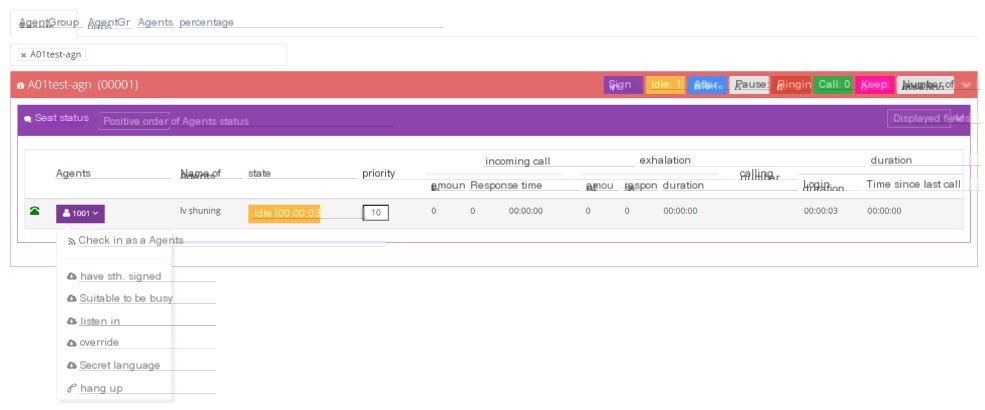Choose 'have sth. signed' from the agent menu
Screen dimensions: 985x410
114,276
